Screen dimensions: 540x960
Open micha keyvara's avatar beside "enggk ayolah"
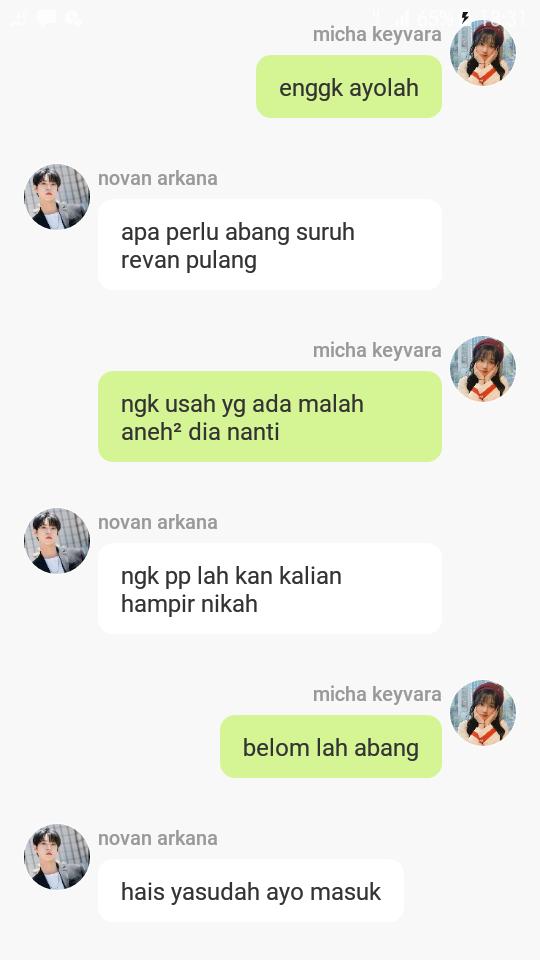483,53
